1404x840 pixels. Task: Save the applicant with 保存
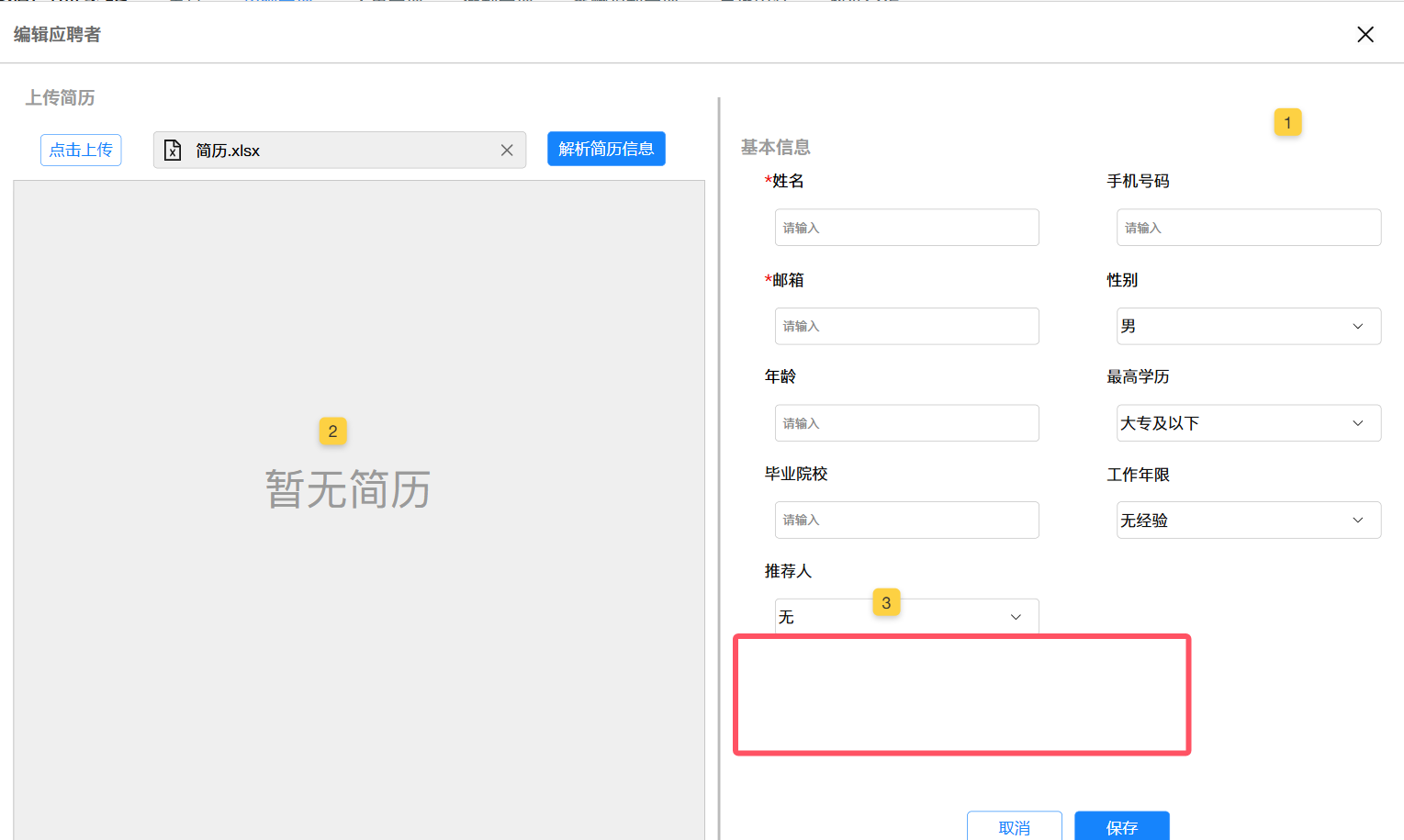pyautogui.click(x=1121, y=826)
